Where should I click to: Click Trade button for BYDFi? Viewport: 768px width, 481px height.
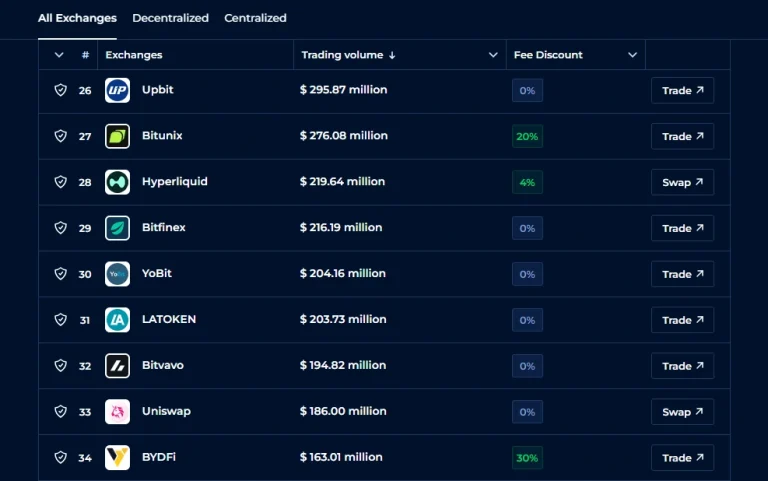tap(682, 458)
